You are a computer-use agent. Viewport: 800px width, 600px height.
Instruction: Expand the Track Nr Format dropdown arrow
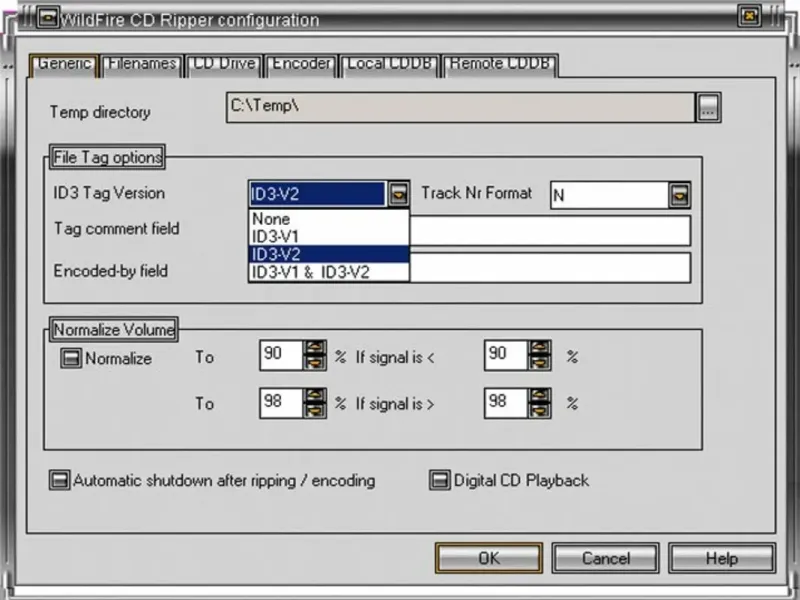pos(679,195)
